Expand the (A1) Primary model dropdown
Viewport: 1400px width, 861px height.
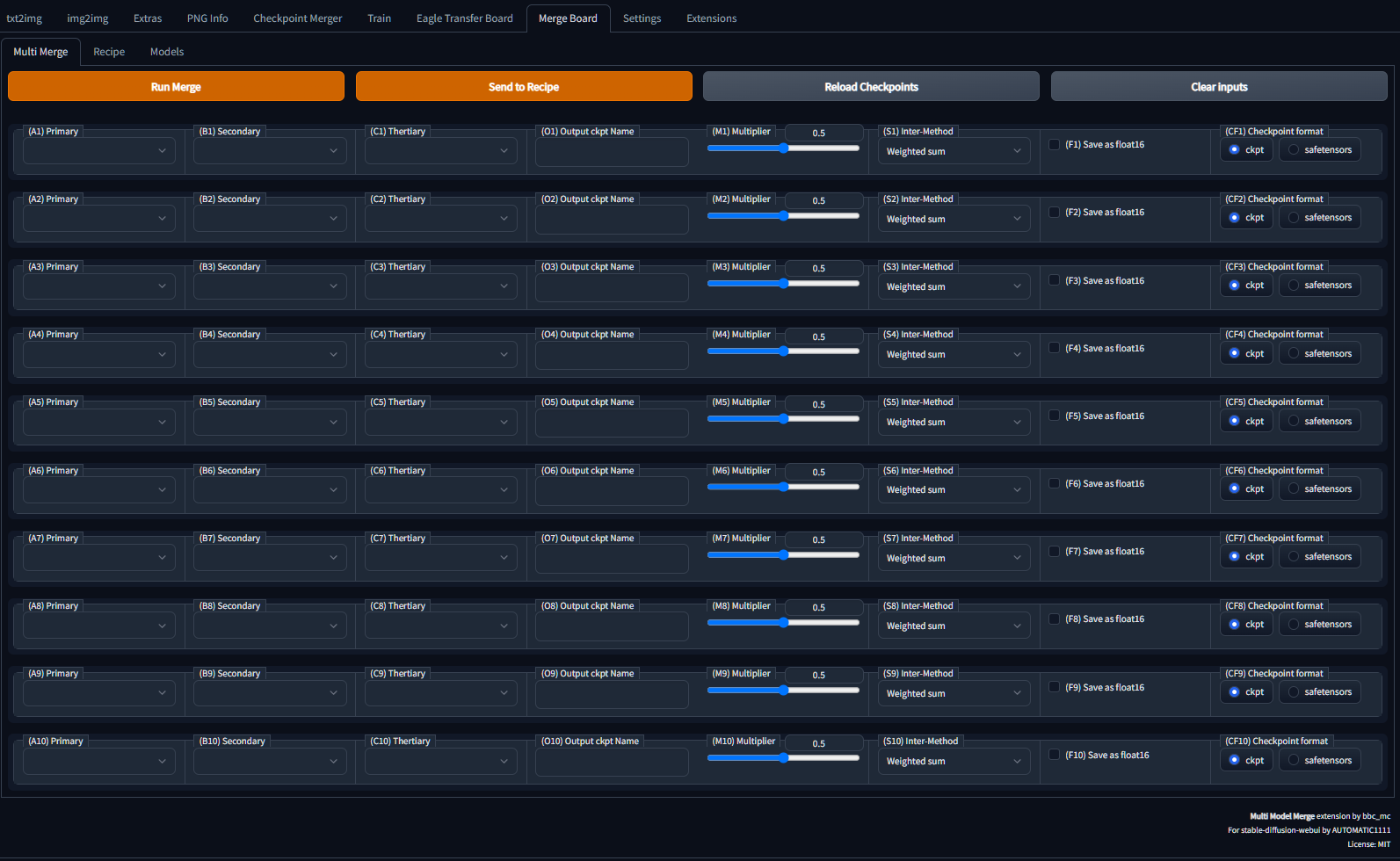98,151
